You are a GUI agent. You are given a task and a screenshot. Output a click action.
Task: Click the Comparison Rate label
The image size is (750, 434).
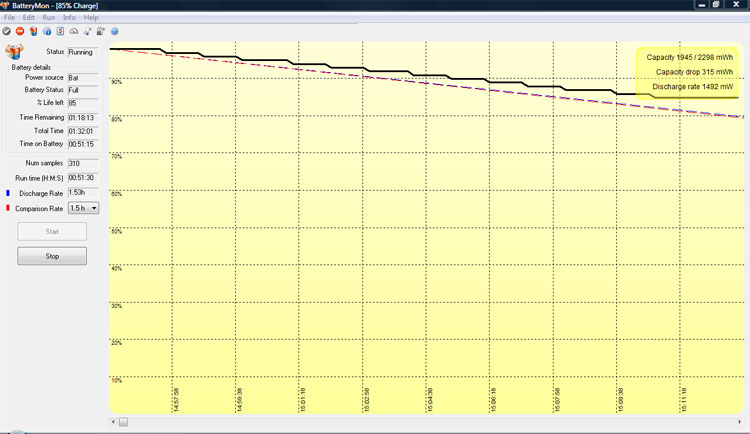39,209
